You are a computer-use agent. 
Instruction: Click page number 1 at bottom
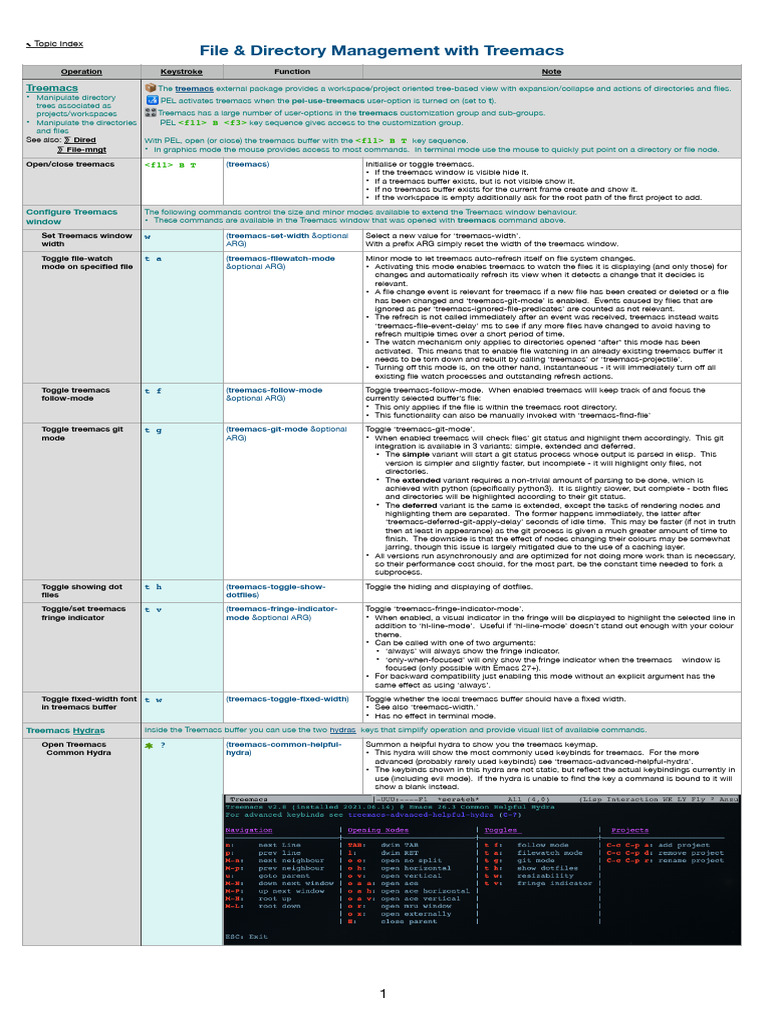tap(383, 993)
